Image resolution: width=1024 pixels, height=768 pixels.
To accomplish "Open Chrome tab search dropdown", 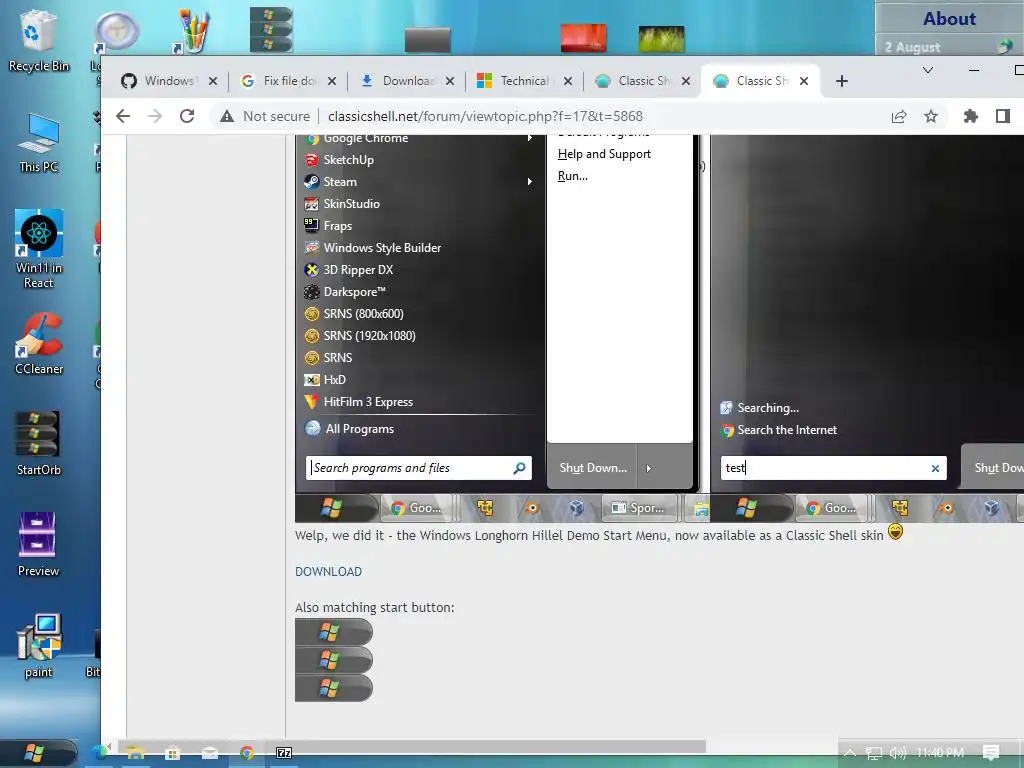I will [x=927, y=70].
